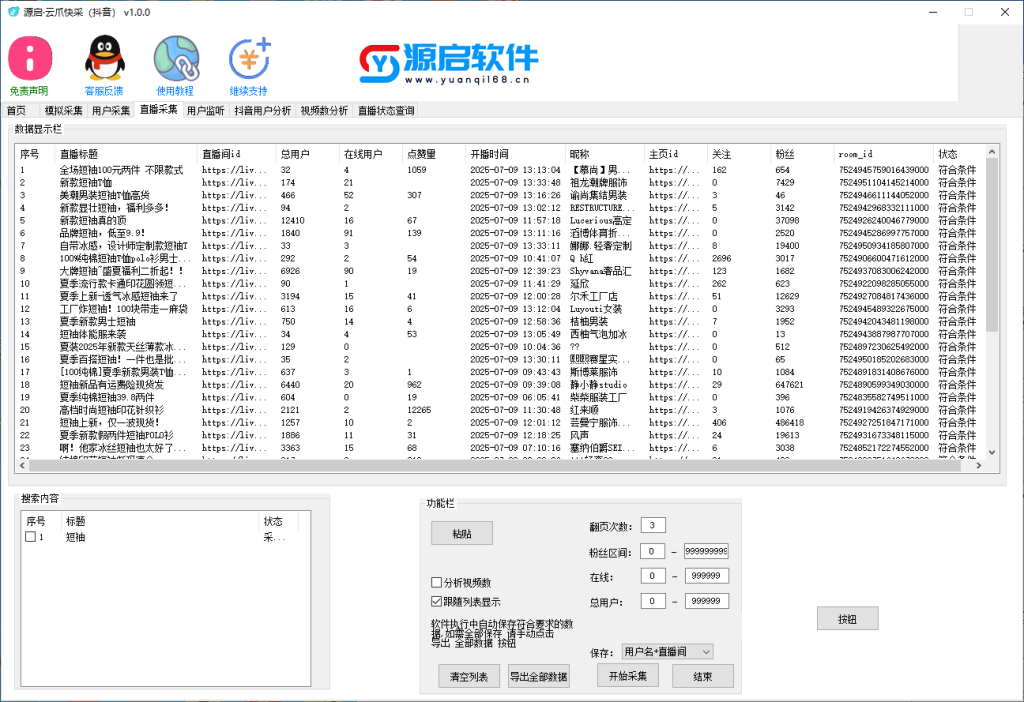The height and width of the screenshot is (702, 1024).
Task: Go to the 直播状态查询 tab
Action: point(385,111)
